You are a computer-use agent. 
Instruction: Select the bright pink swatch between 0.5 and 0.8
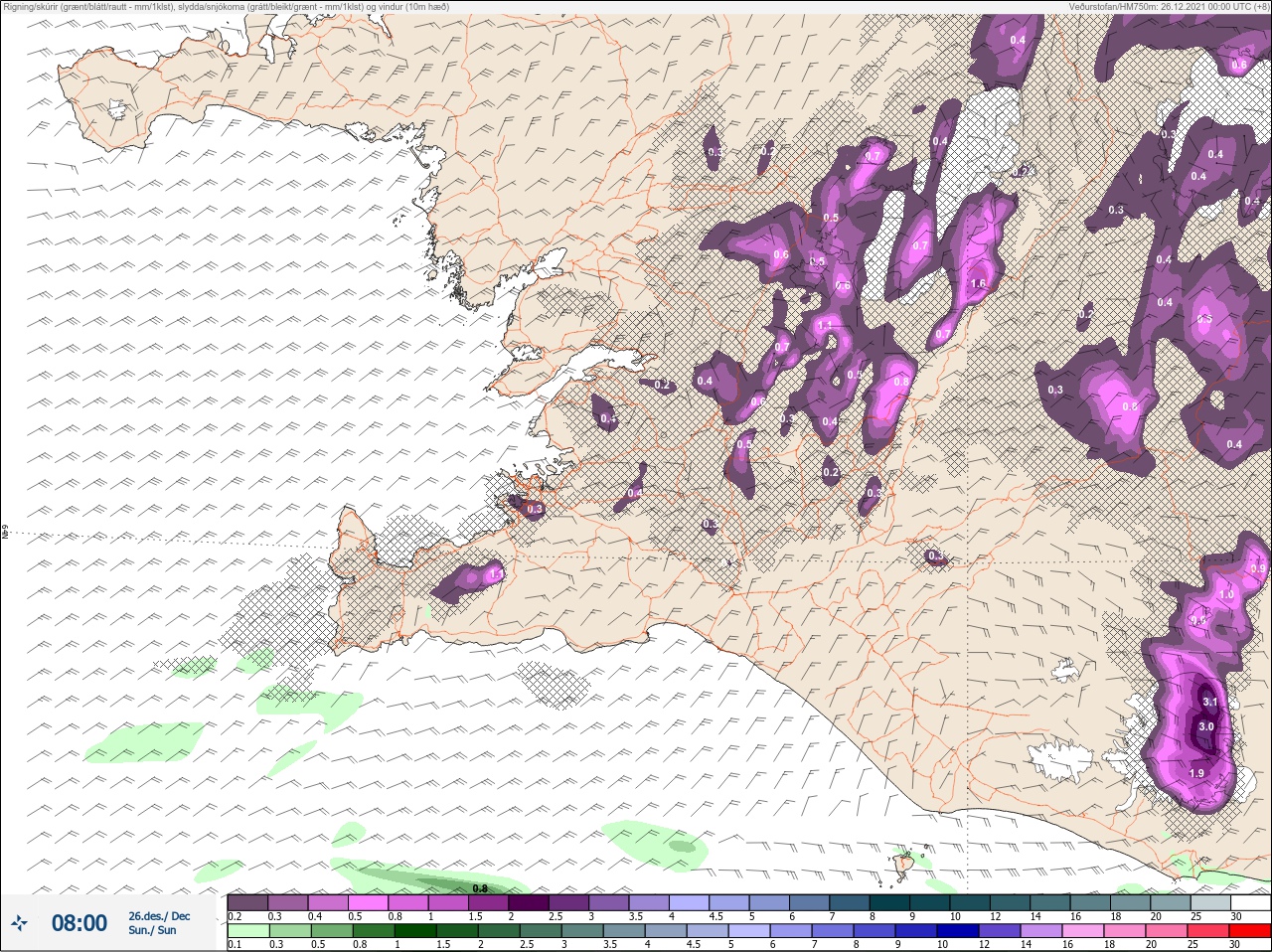tap(369, 902)
